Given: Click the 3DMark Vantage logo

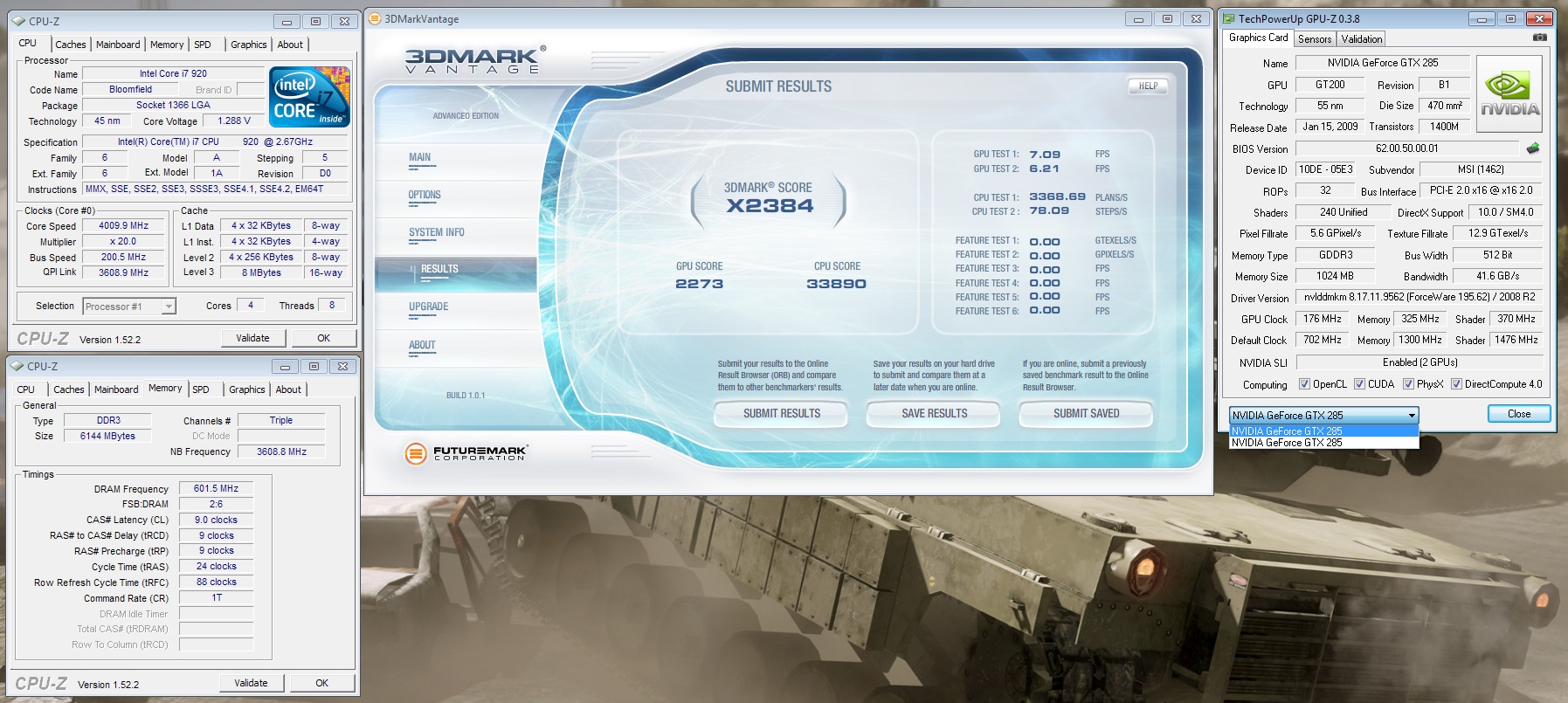Looking at the screenshot, I should [475, 59].
